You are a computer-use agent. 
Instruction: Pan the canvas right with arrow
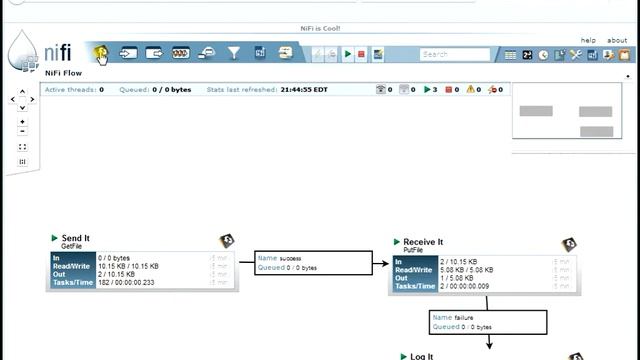click(32, 99)
